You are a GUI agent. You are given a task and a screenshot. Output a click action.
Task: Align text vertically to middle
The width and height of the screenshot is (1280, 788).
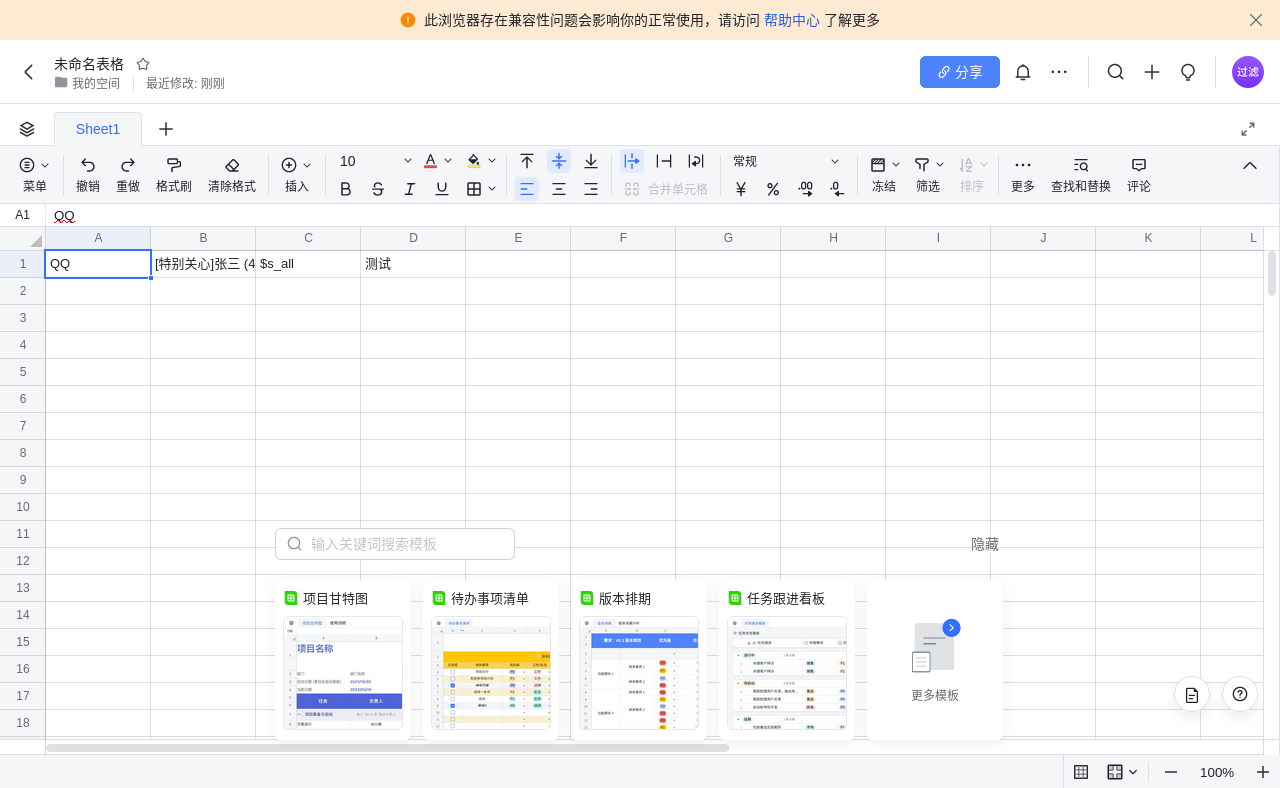559,161
